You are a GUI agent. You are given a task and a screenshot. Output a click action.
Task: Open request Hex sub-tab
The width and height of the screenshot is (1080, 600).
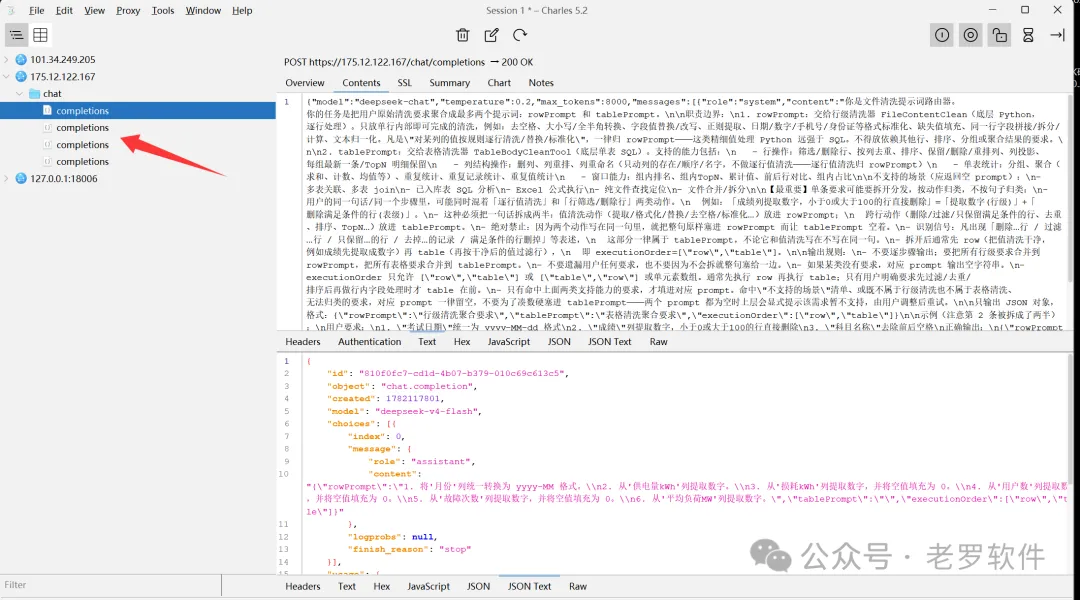point(461,342)
